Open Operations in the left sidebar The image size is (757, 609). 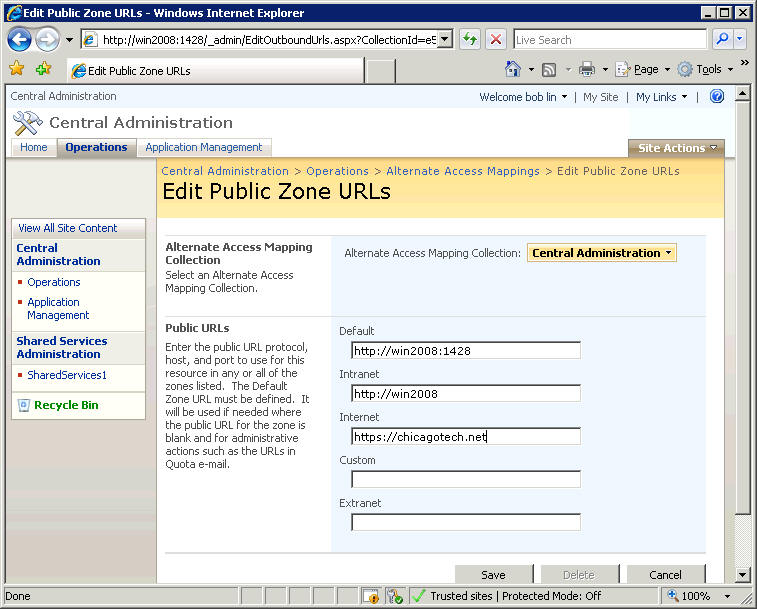pos(54,282)
